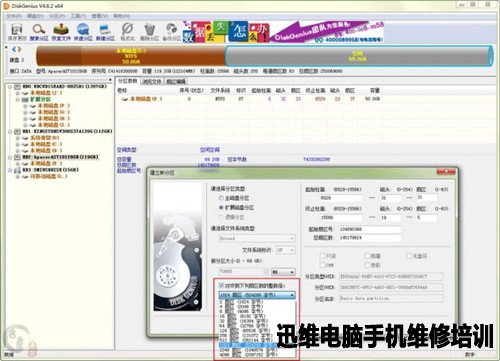Viewport: 500px width, 361px height.
Task: Open the sector alignment count dropdown
Action: pyautogui.click(x=257, y=295)
